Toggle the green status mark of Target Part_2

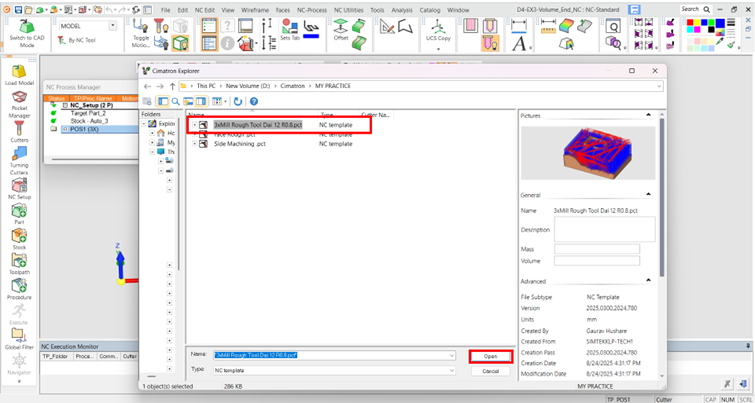[x=54, y=113]
